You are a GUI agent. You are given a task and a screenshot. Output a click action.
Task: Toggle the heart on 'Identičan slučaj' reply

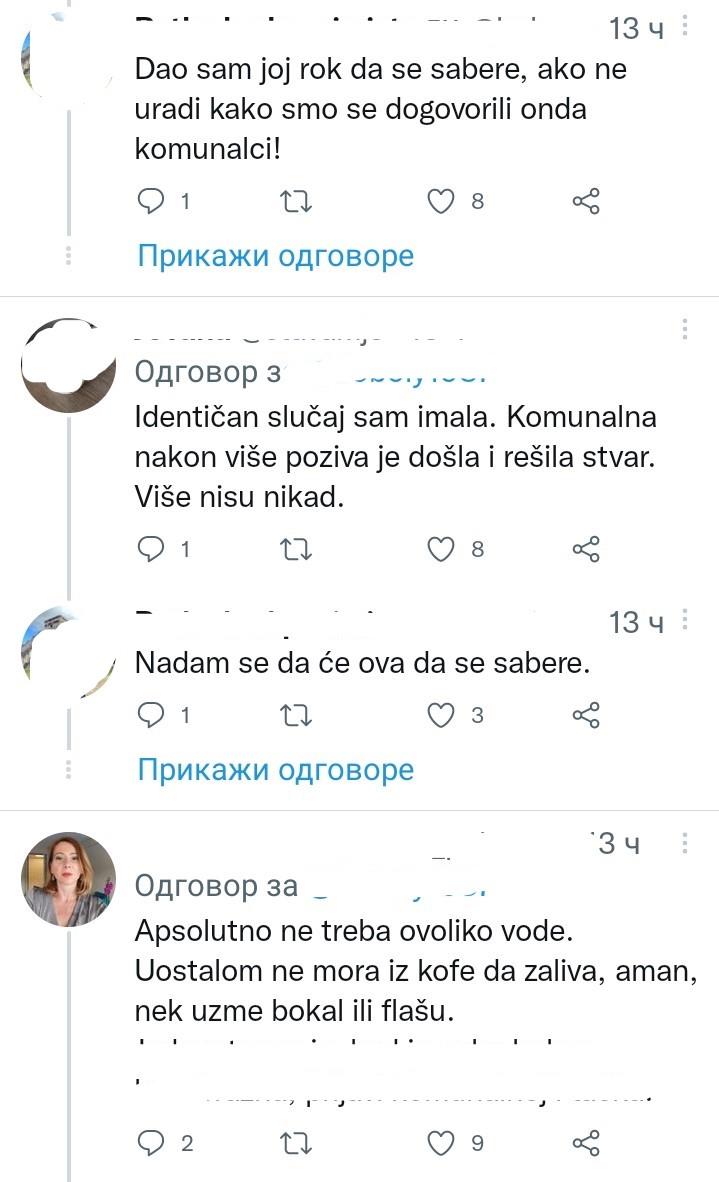439,548
